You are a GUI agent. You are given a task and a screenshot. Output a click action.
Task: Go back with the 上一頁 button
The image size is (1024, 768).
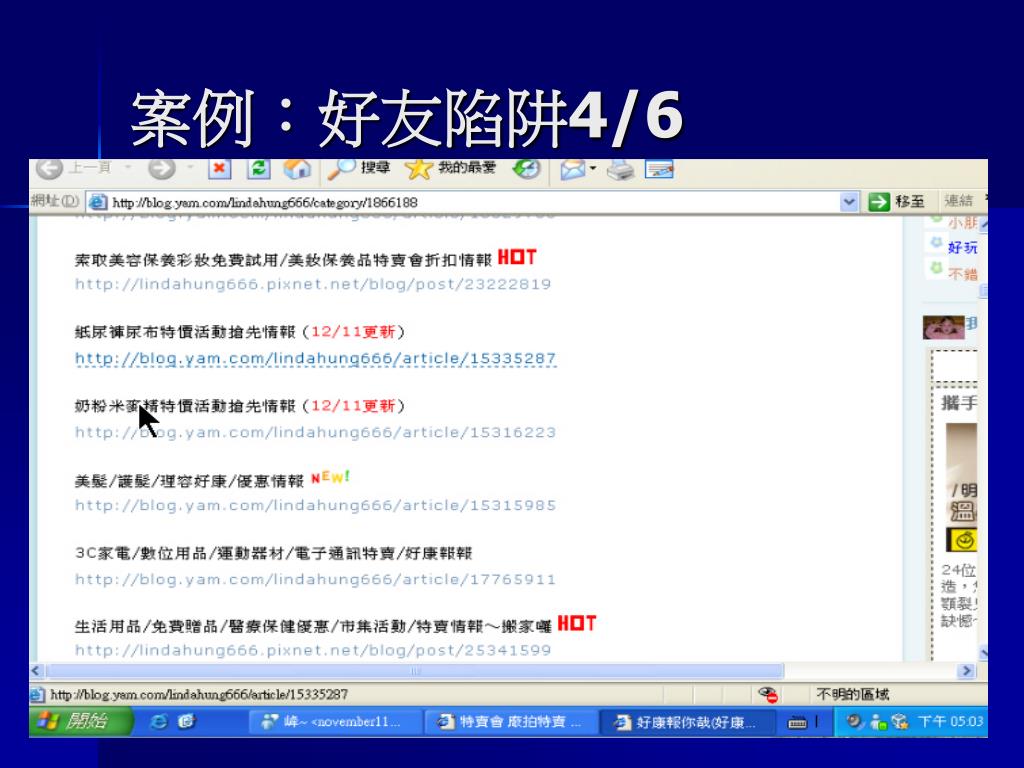coord(73,168)
